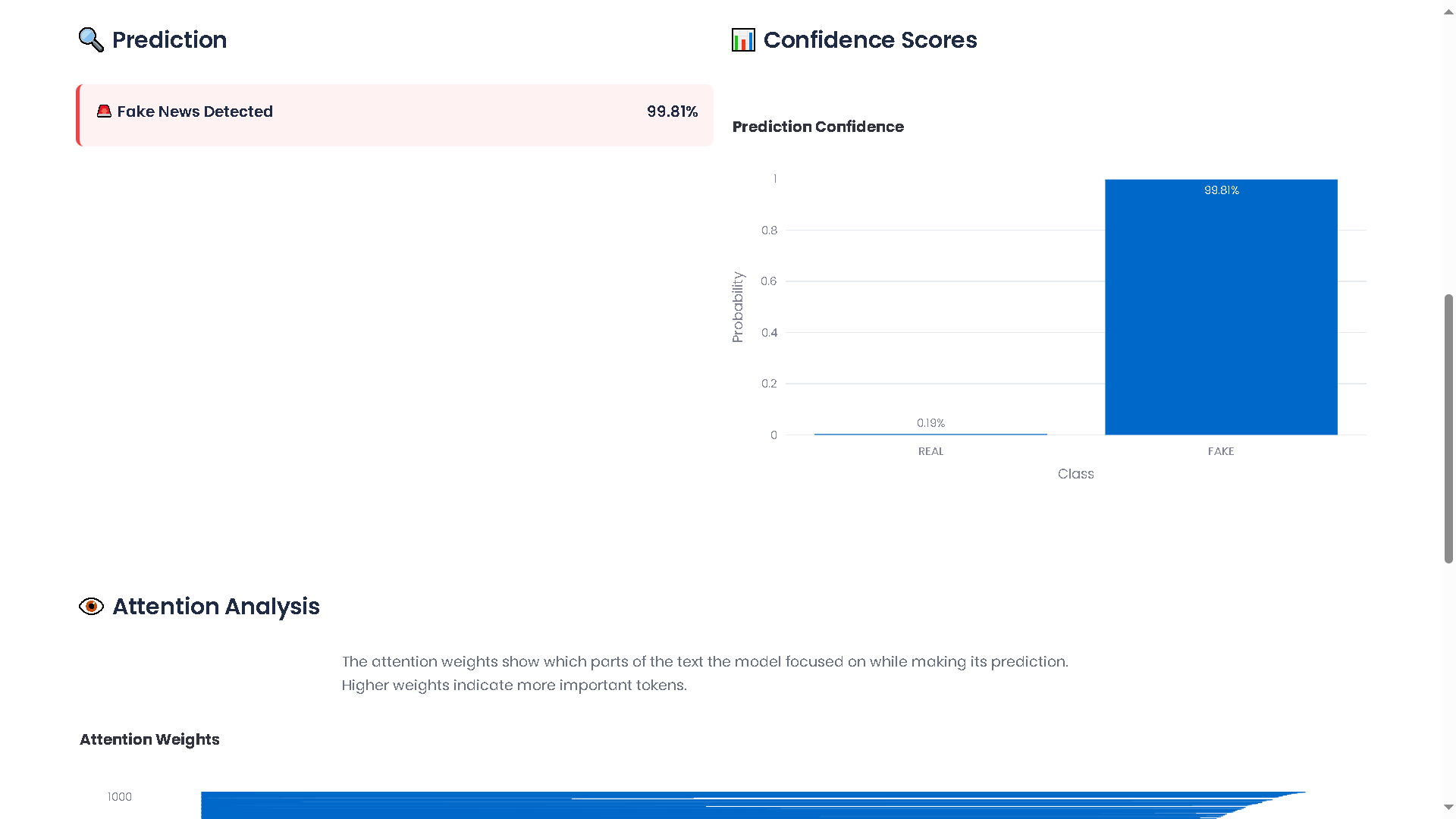
Task: Click the scrollbar up arrow
Action: [x=1448, y=12]
